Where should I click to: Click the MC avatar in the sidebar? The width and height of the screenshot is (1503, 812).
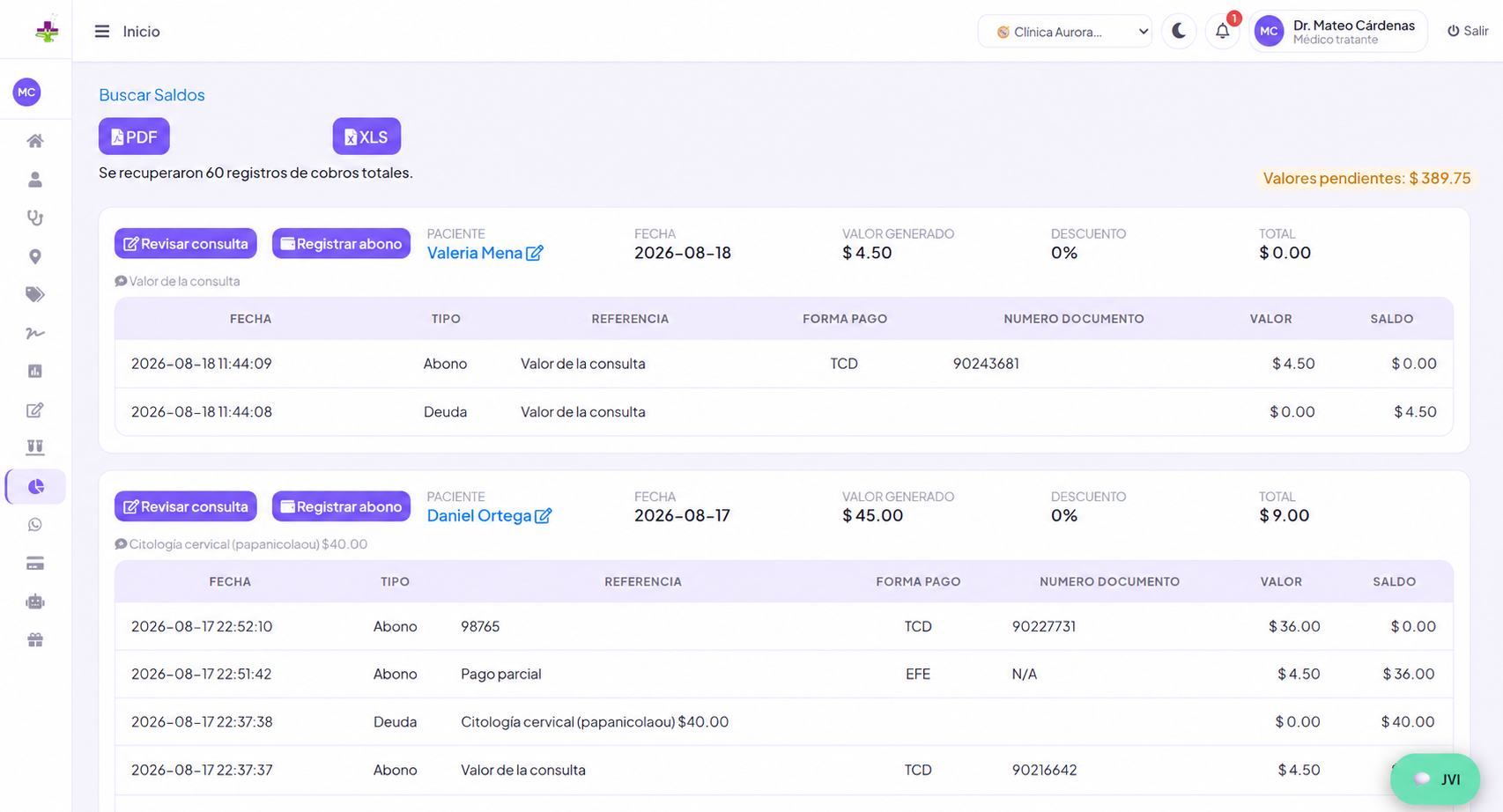pos(27,92)
